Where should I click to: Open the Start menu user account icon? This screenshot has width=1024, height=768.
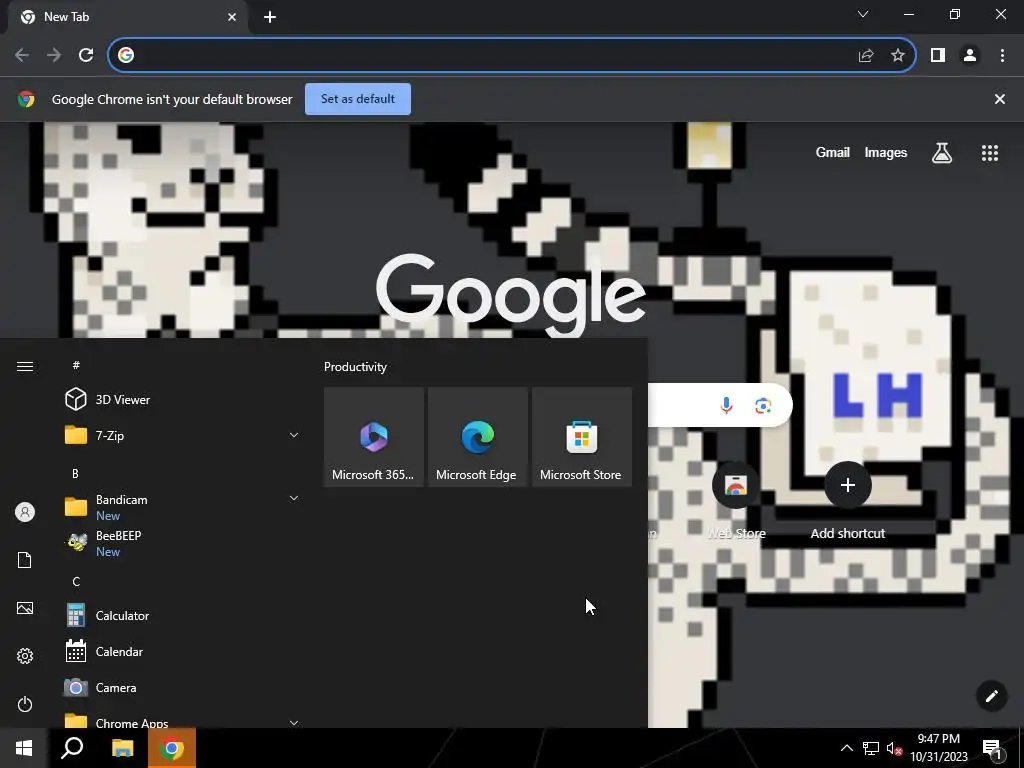click(x=25, y=512)
